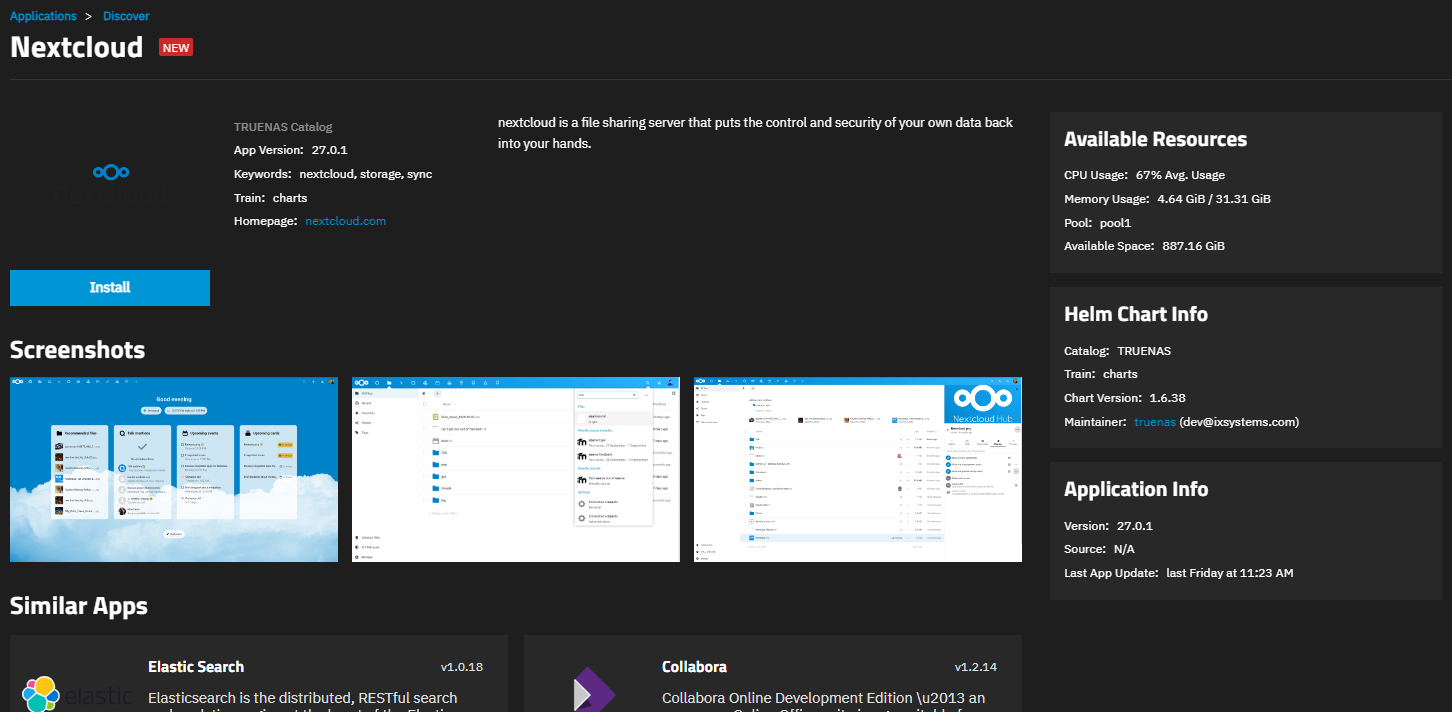The width and height of the screenshot is (1452, 712).
Task: Click the Elastic Search logo icon
Action: (78, 693)
